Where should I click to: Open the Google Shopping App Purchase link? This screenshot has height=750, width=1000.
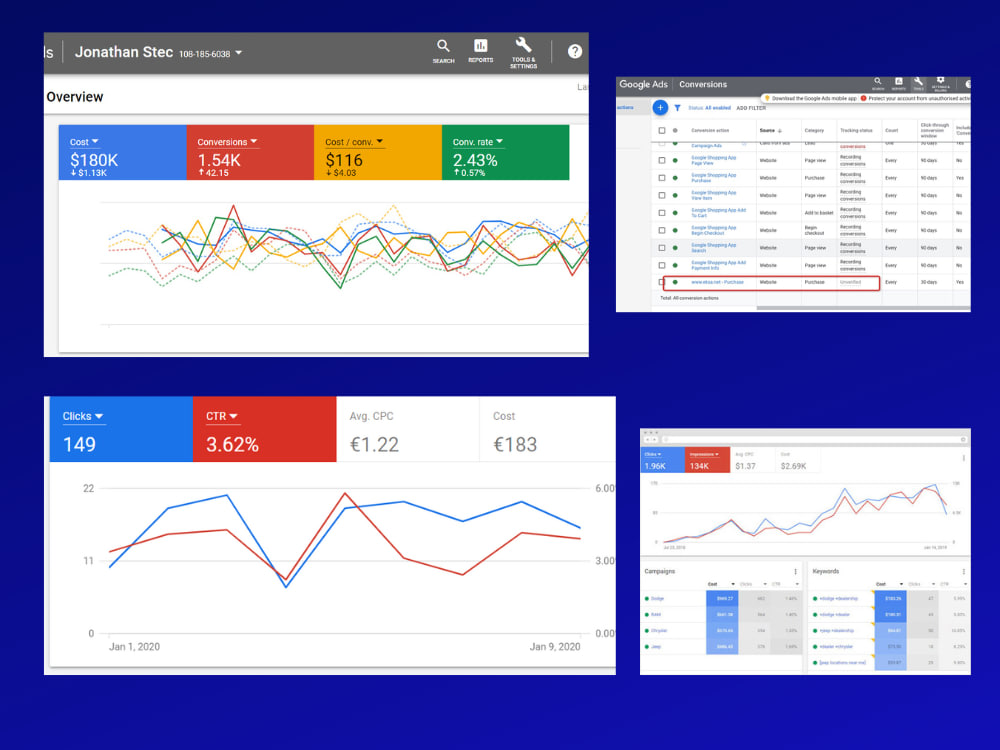click(714, 177)
